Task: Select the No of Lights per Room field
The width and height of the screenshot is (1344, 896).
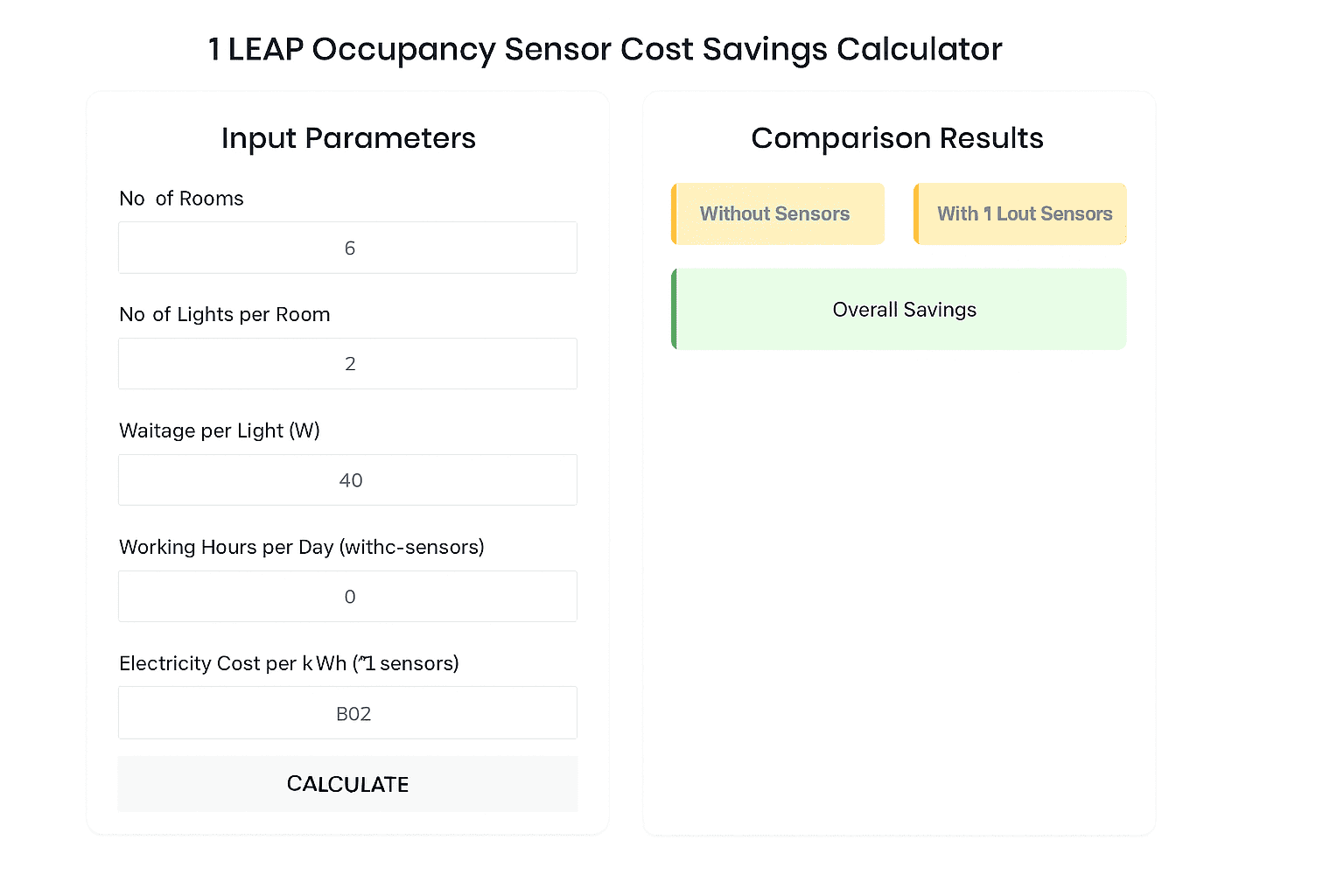Action: point(347,363)
